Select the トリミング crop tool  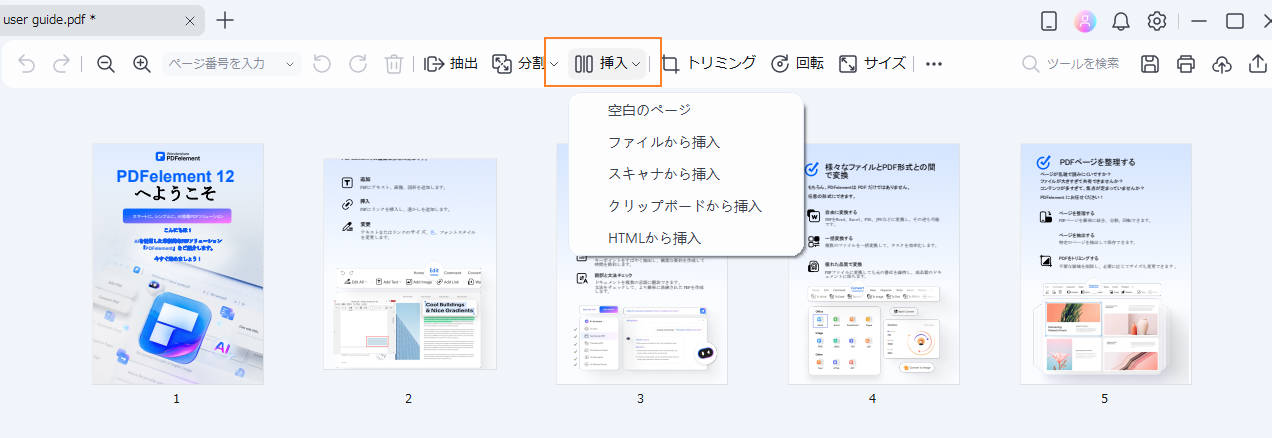(x=709, y=64)
